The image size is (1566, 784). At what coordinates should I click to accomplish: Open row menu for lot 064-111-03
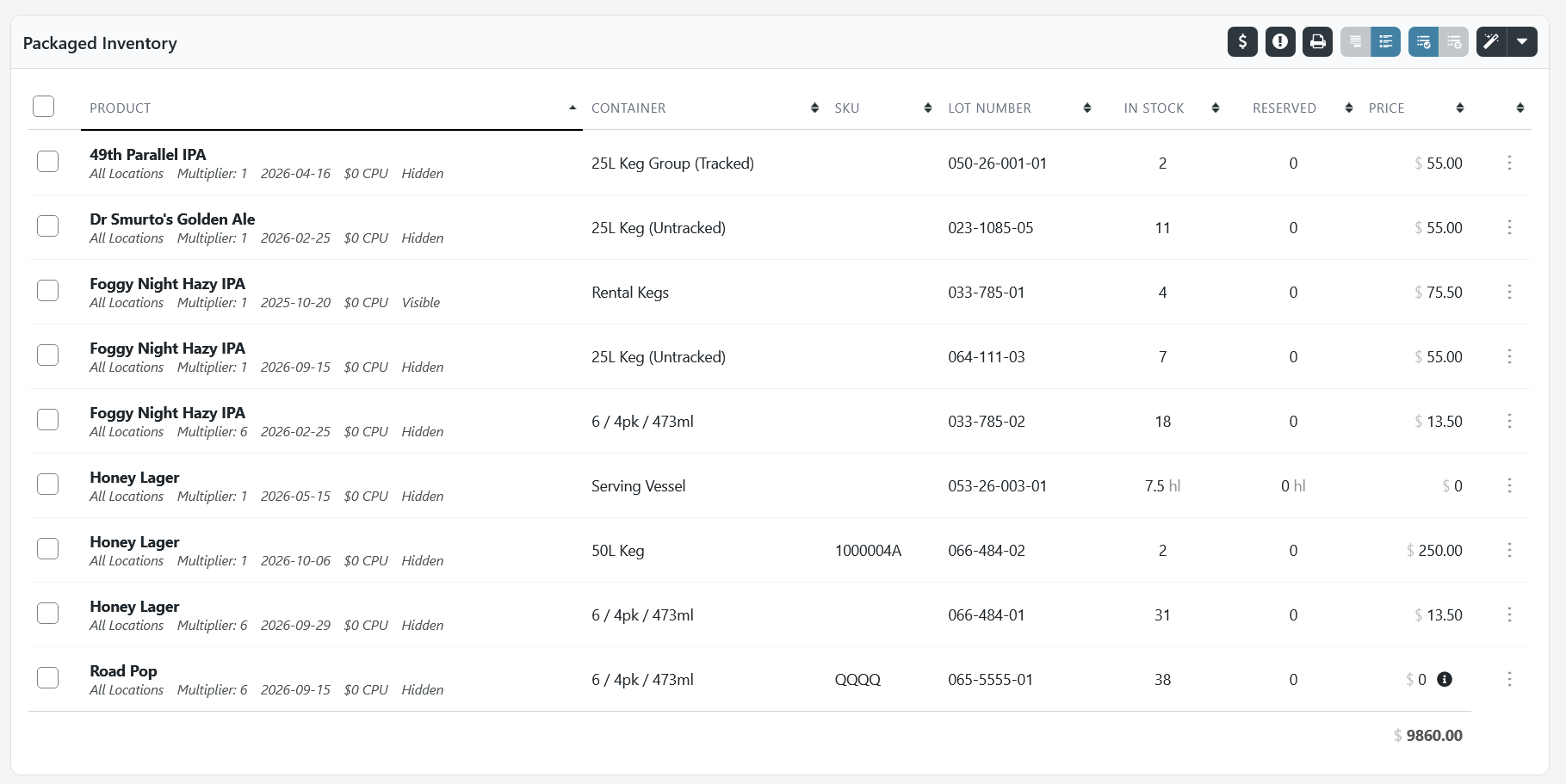tap(1509, 356)
